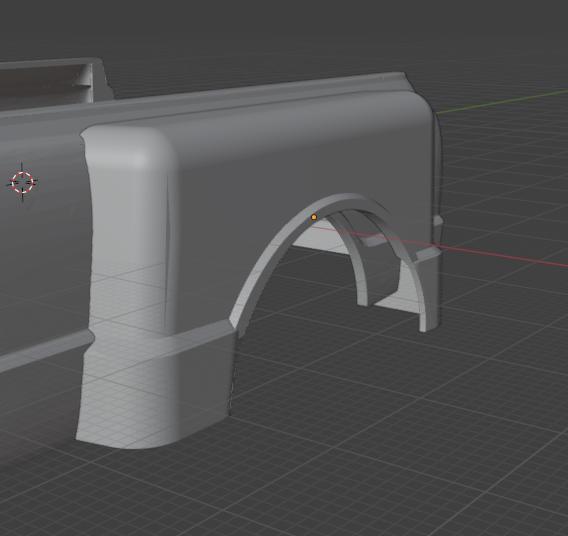Click the red-white 3D cursor
Screen dimensions: 568x536
coord(22,182)
